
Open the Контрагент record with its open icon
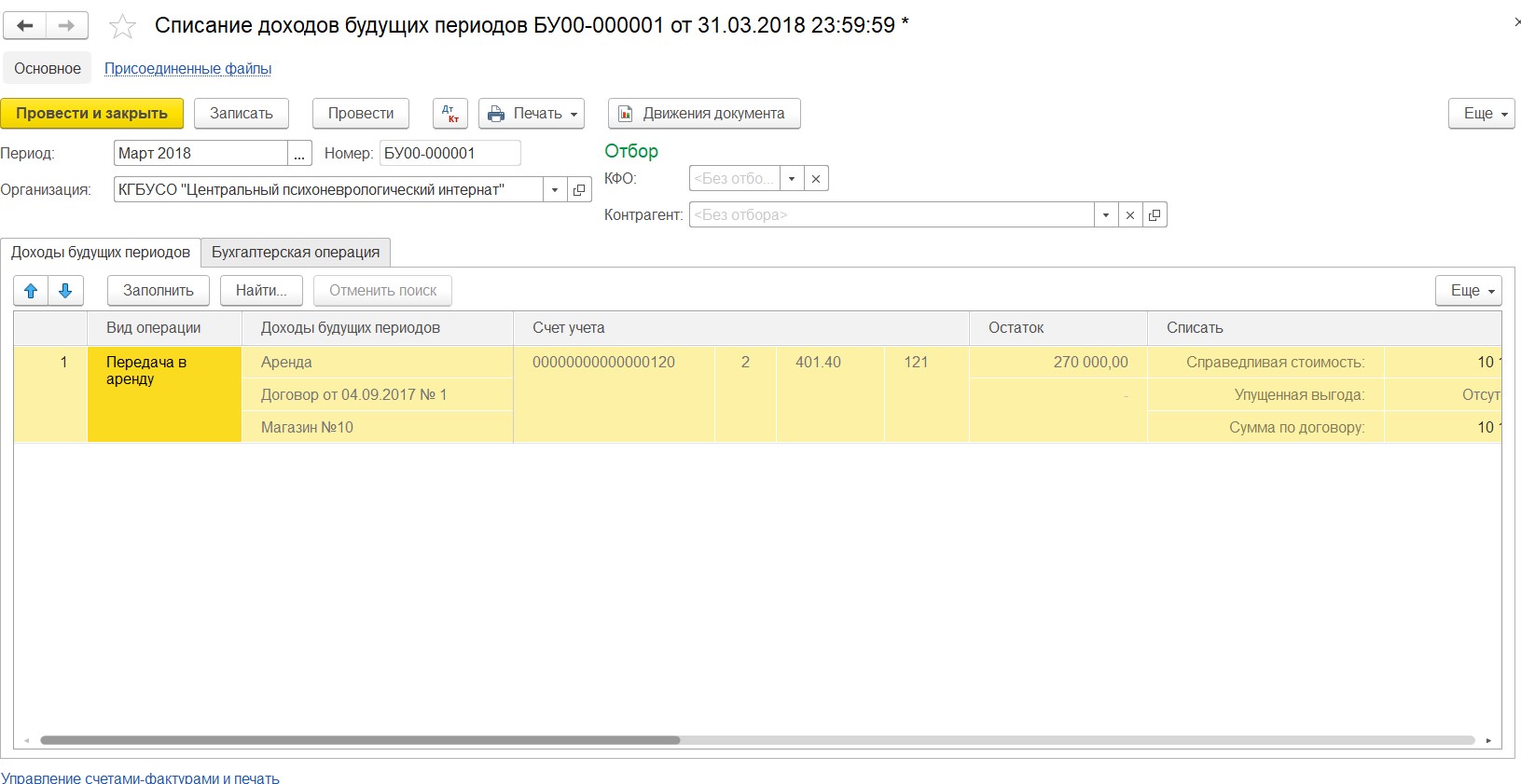pos(1155,215)
